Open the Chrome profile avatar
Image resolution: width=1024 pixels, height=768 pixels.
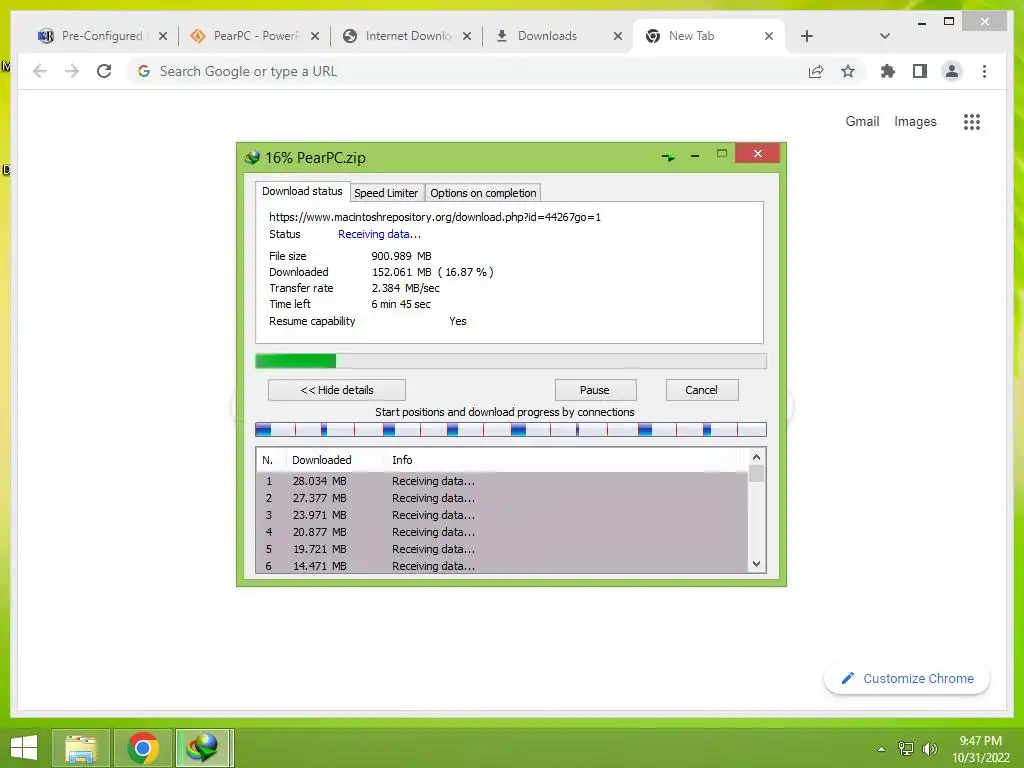952,71
